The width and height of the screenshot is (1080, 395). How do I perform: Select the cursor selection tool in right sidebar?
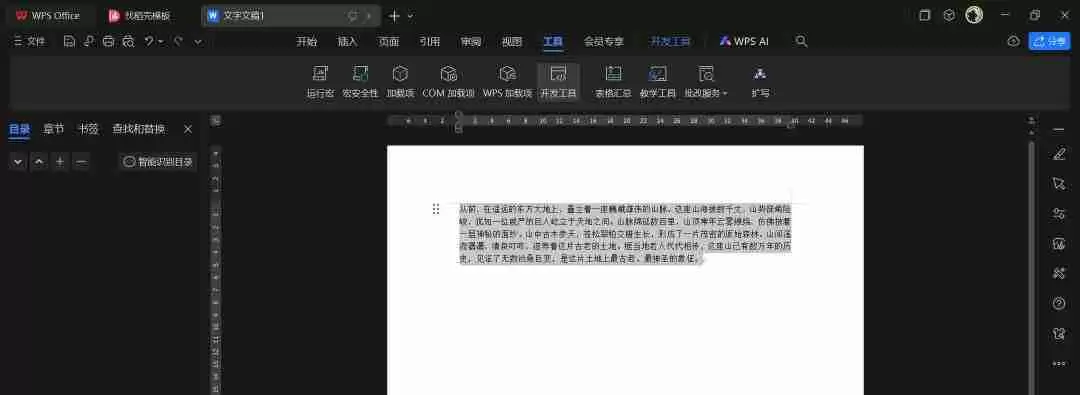click(x=1059, y=183)
